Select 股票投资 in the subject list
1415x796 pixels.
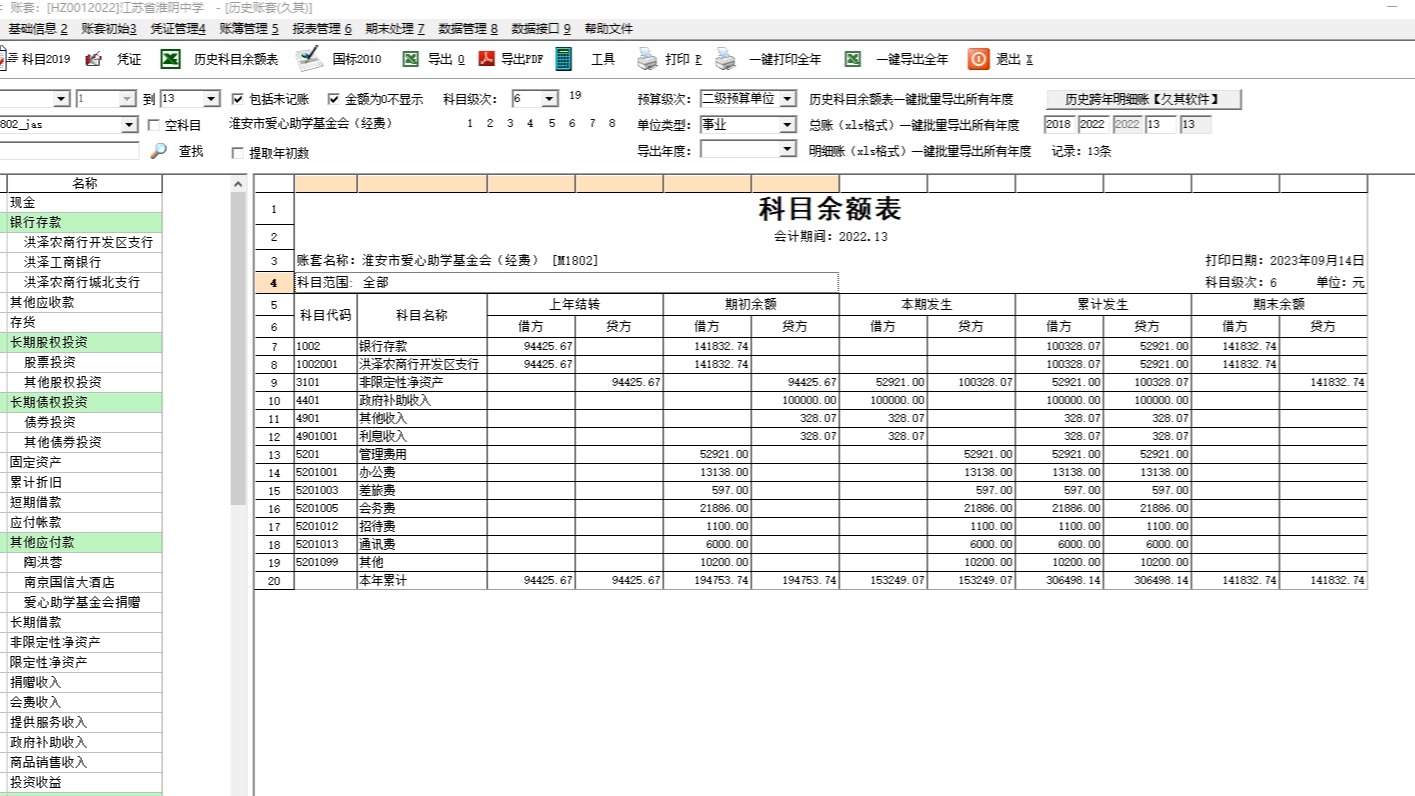coord(85,362)
